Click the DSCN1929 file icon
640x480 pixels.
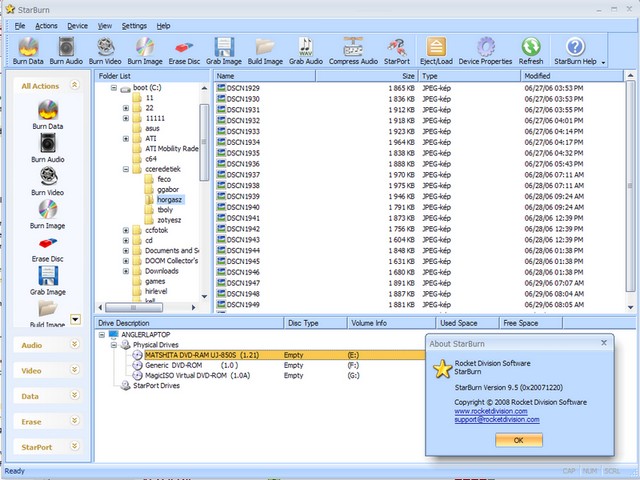pos(221,88)
